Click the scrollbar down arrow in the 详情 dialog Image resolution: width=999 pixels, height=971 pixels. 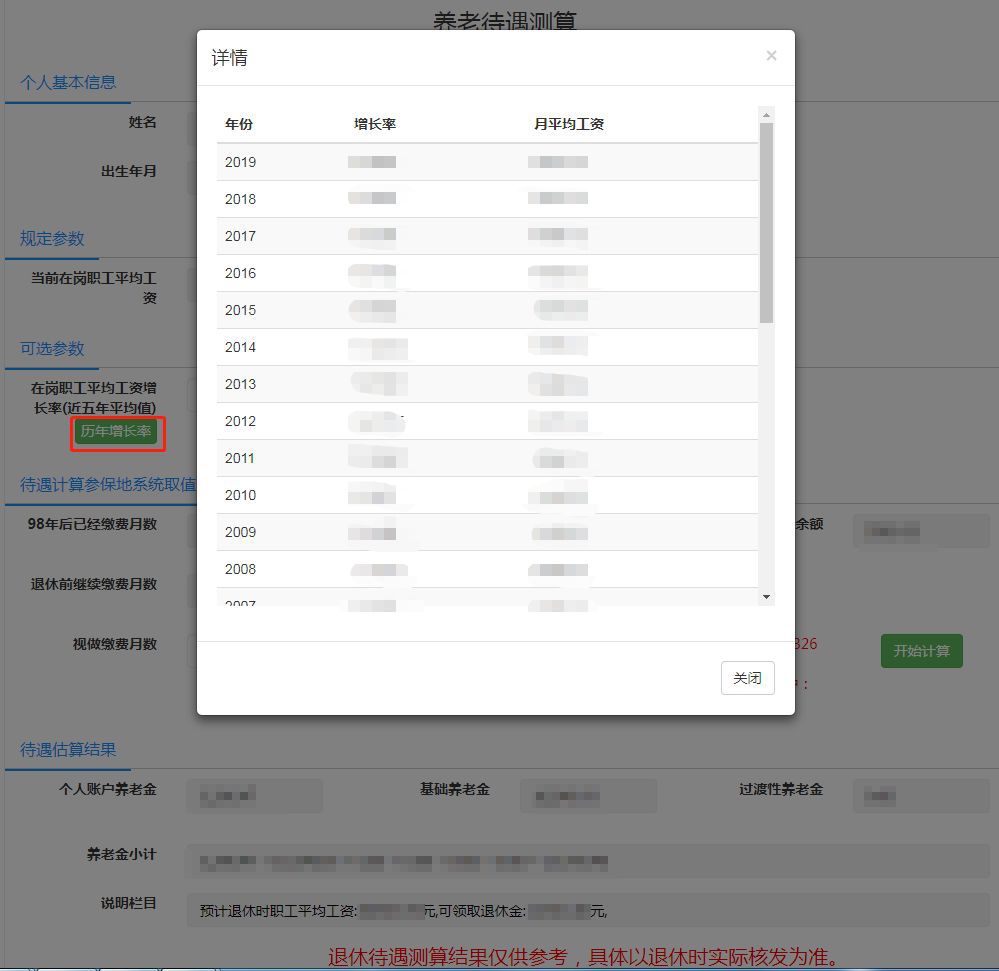tap(766, 597)
